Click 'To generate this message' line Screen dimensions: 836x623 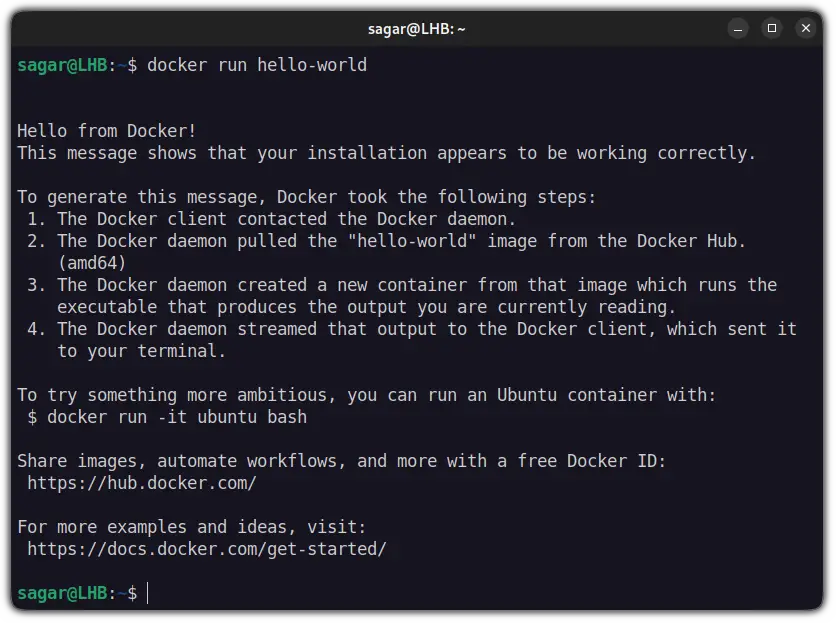click(x=306, y=197)
